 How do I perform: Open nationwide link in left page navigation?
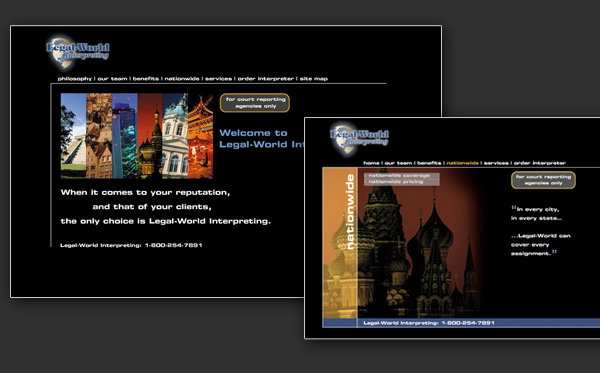(182, 79)
